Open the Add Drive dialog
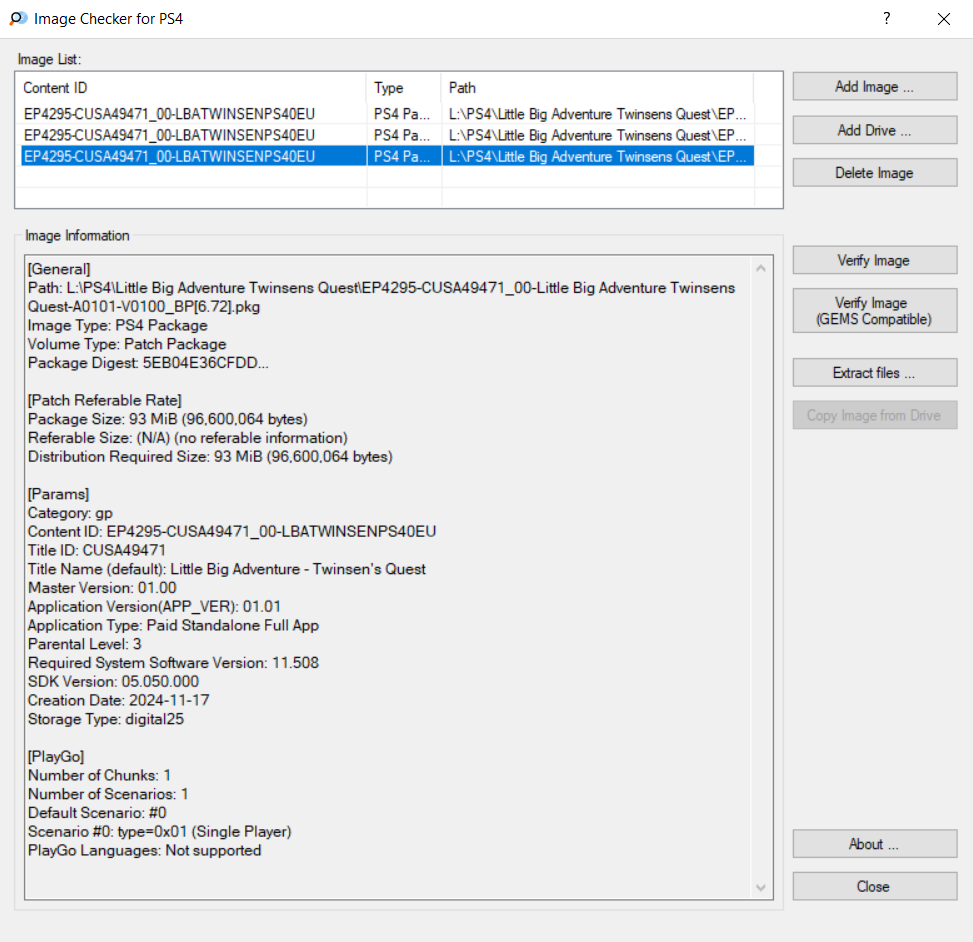This screenshot has width=973, height=942. tap(874, 130)
